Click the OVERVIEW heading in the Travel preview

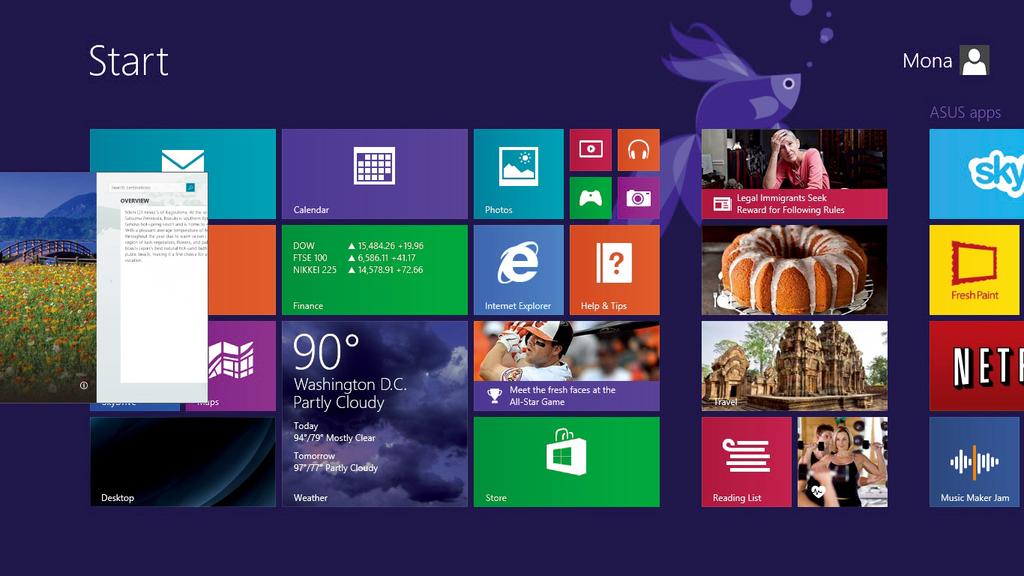pos(135,201)
